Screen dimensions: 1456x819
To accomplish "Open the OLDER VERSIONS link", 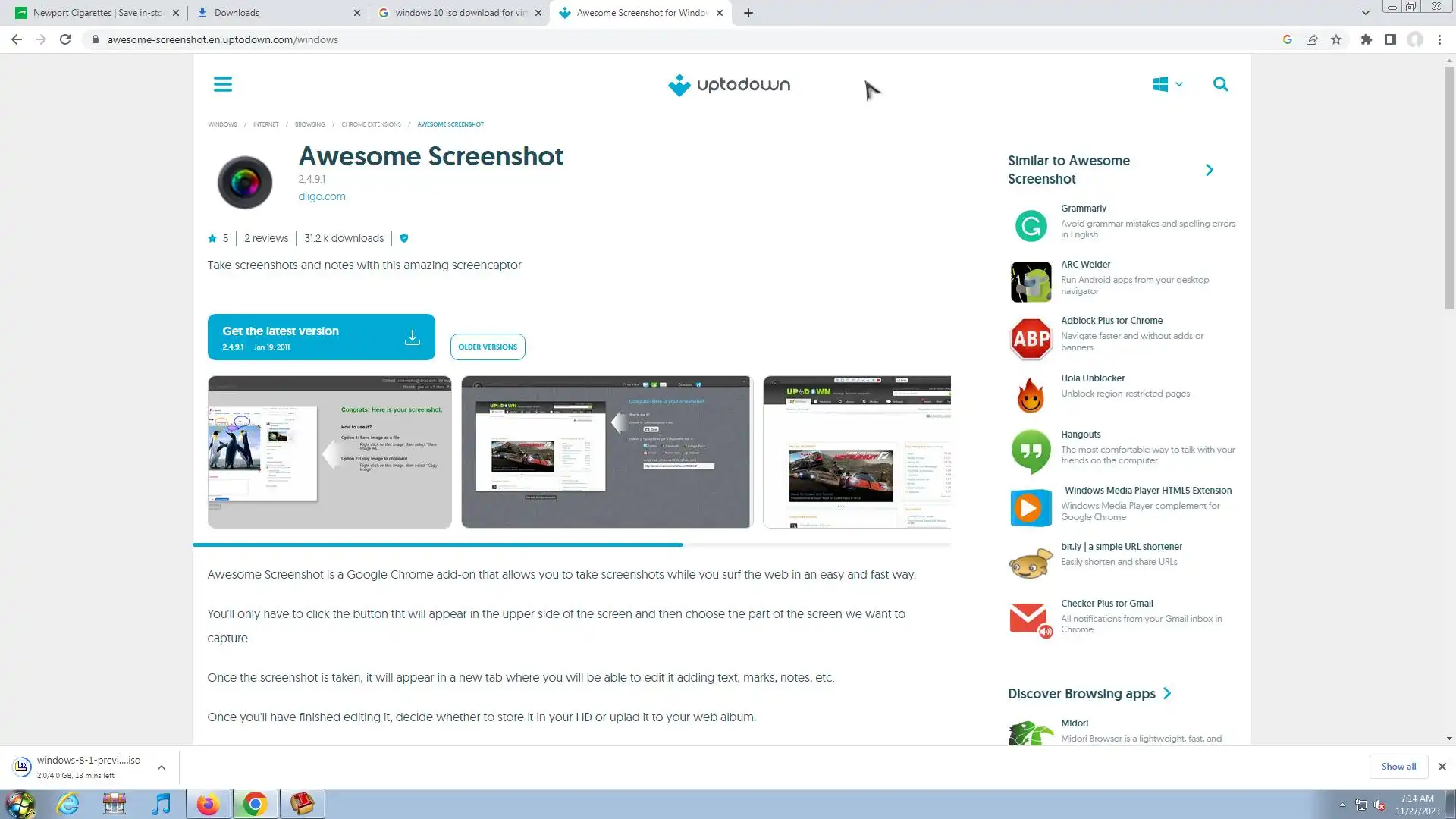I will [487, 347].
